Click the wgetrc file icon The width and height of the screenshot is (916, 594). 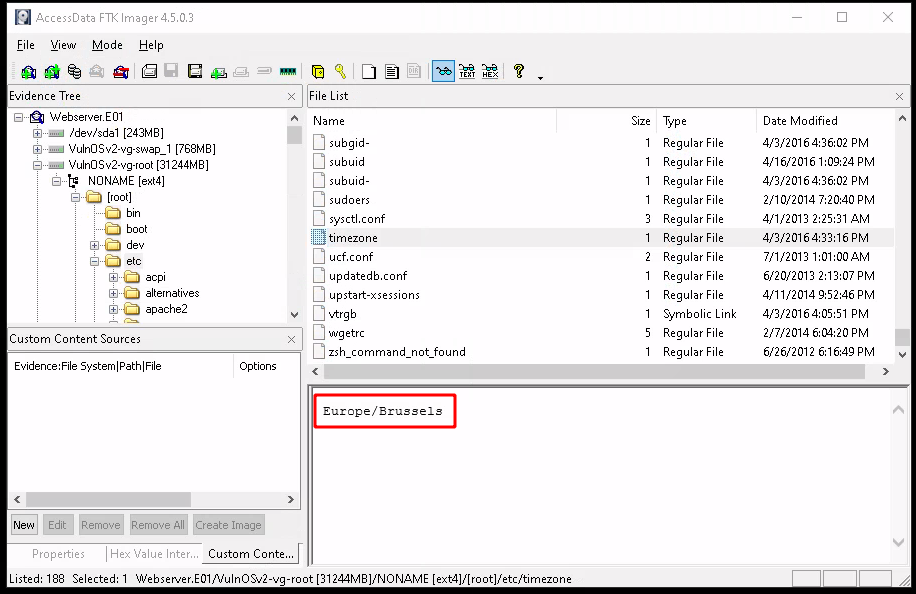pos(318,333)
